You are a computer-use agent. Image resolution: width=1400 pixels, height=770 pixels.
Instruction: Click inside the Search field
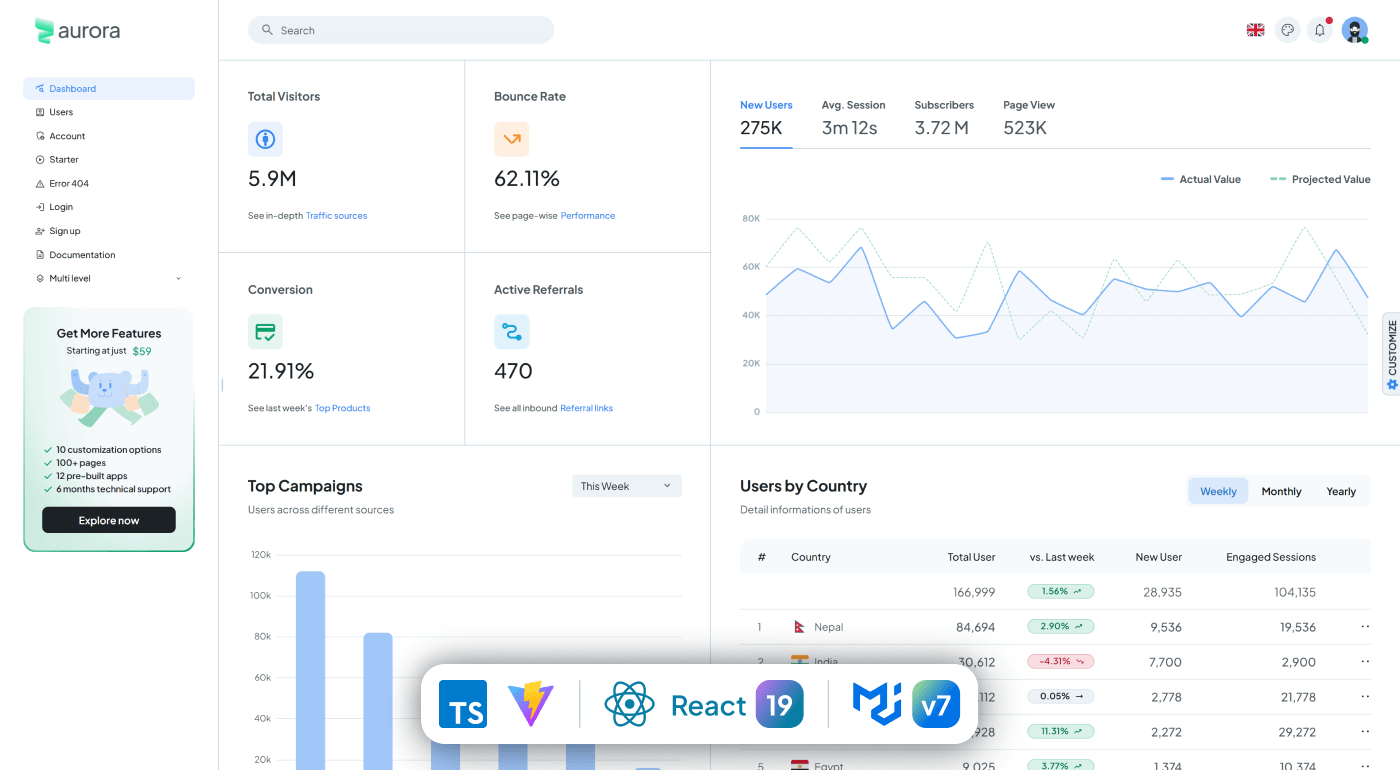point(400,29)
